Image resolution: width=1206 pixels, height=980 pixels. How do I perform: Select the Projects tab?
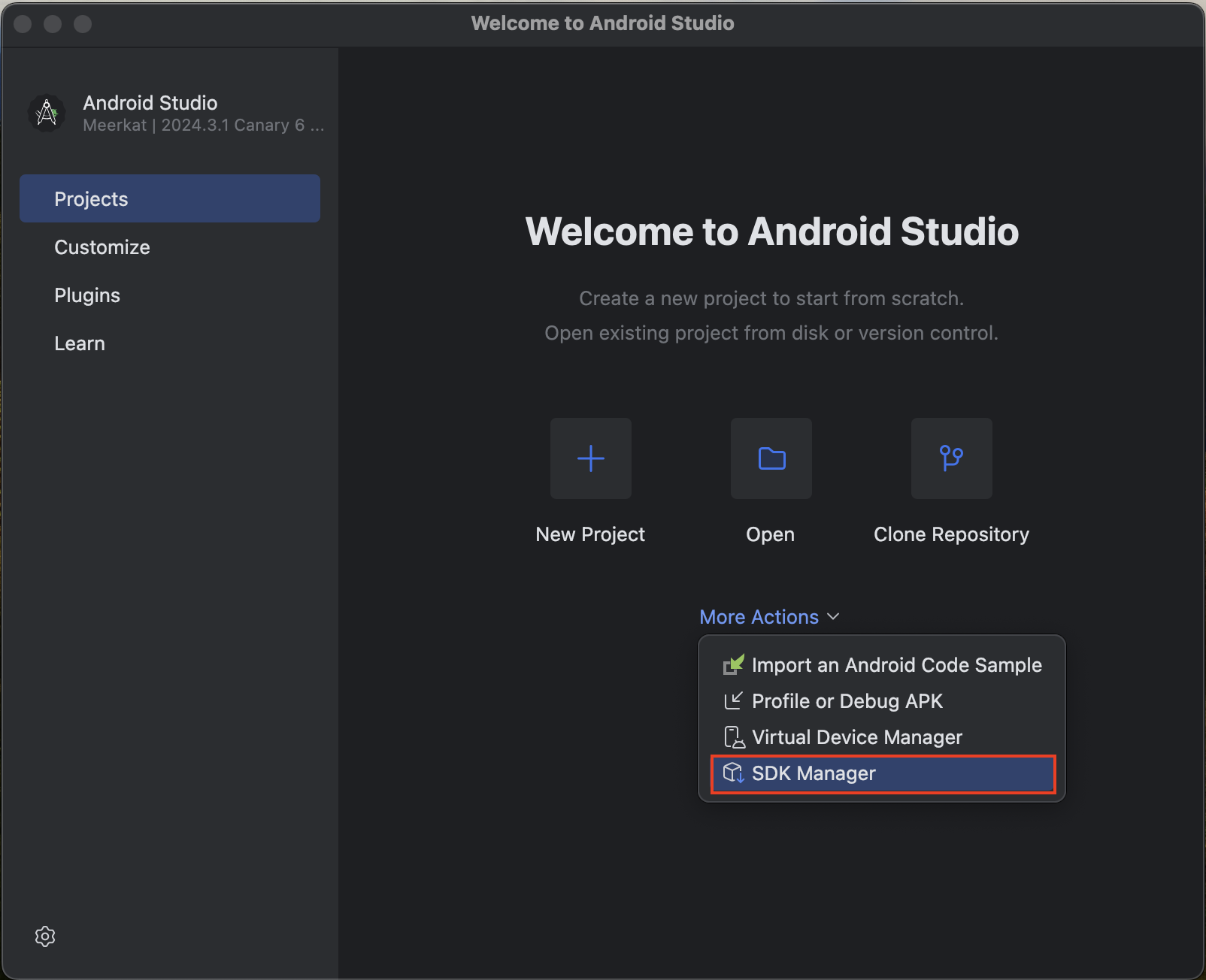[x=170, y=198]
